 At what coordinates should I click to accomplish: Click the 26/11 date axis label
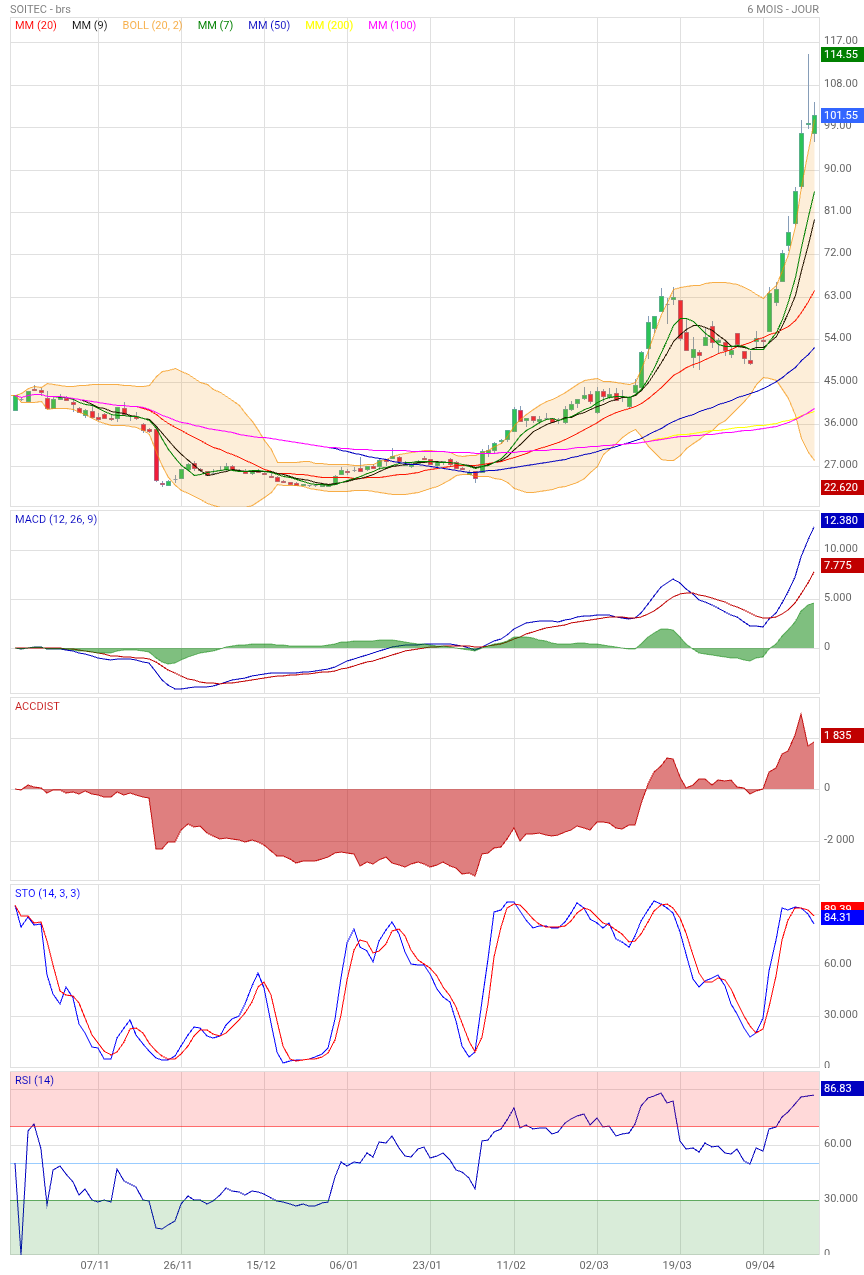pyautogui.click(x=177, y=1265)
